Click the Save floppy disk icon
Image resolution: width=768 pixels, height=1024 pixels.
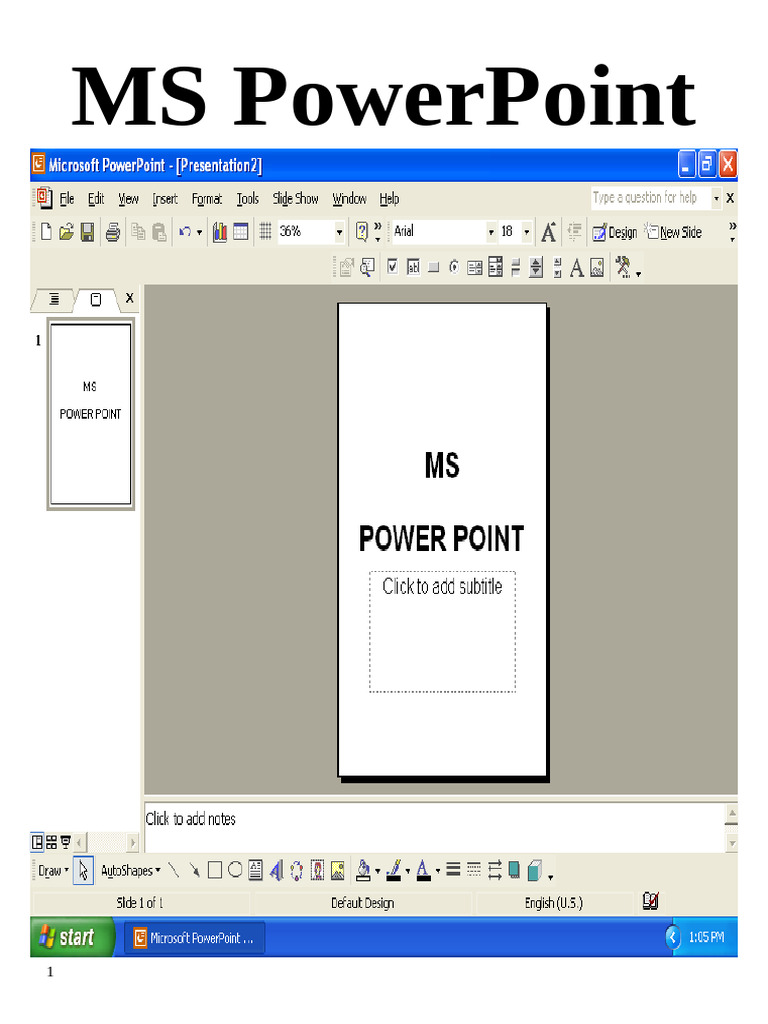[x=88, y=232]
